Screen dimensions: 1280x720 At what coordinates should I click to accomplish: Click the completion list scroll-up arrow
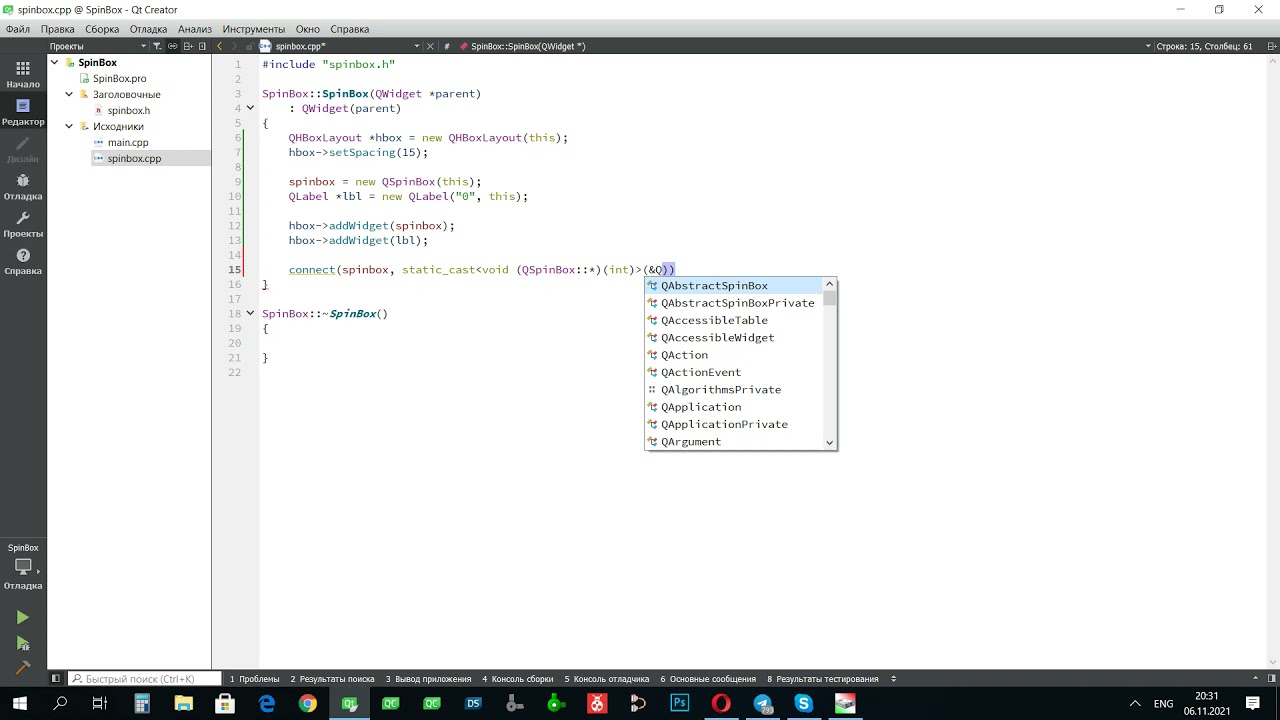[x=830, y=285]
